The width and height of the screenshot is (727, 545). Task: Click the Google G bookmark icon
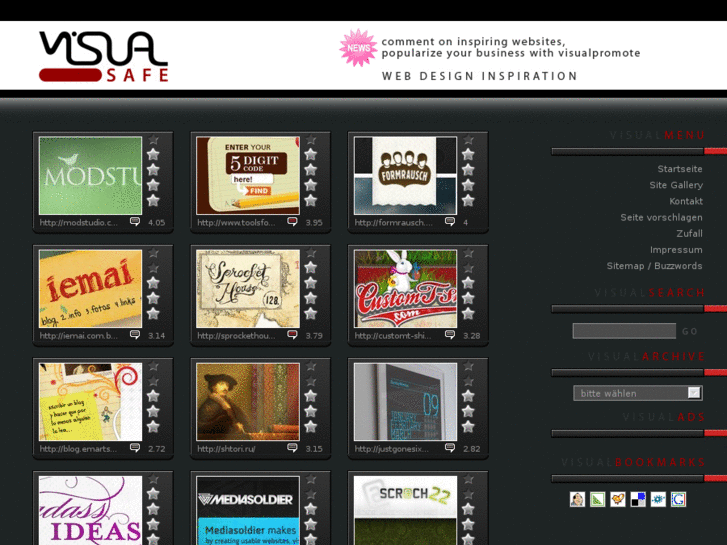tap(678, 500)
